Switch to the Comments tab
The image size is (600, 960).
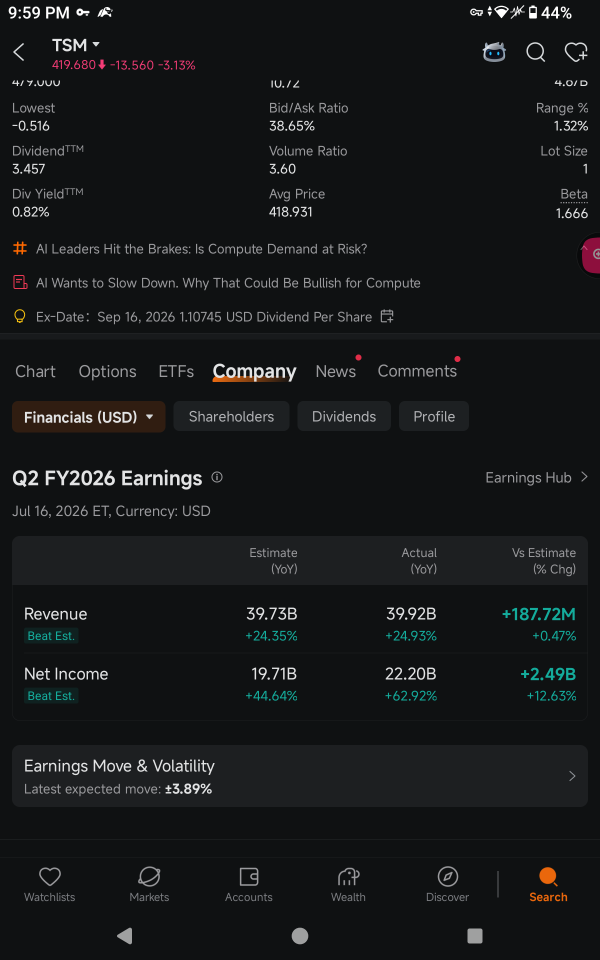pos(417,371)
